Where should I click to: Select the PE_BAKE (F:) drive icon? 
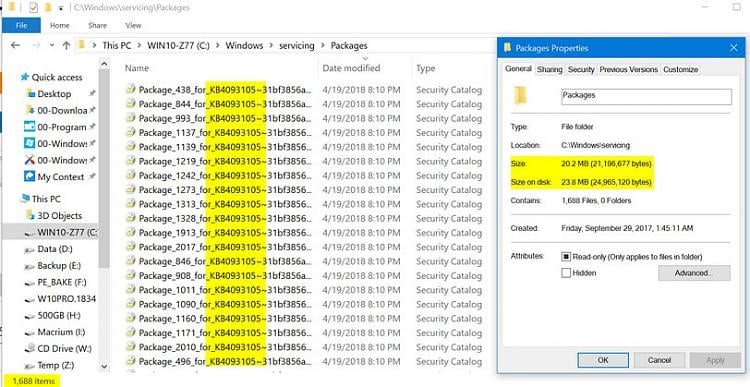30,283
